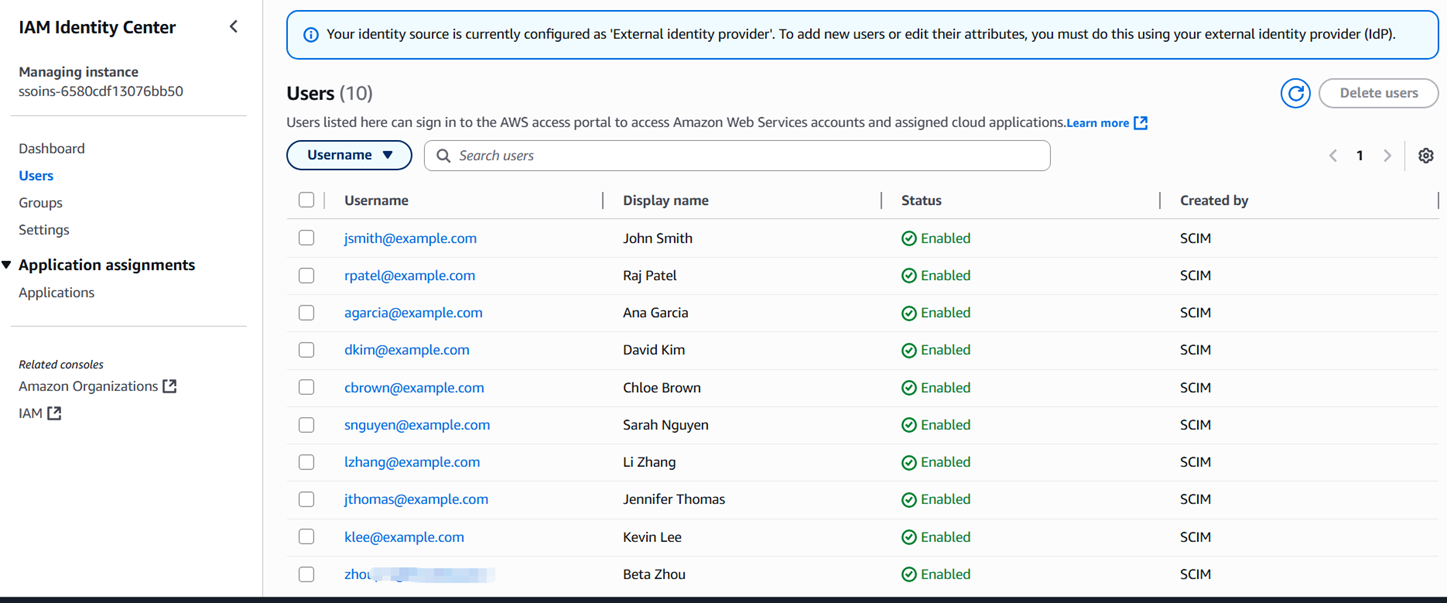The width and height of the screenshot is (1447, 603).
Task: Click the refresh users icon
Action: (1295, 93)
